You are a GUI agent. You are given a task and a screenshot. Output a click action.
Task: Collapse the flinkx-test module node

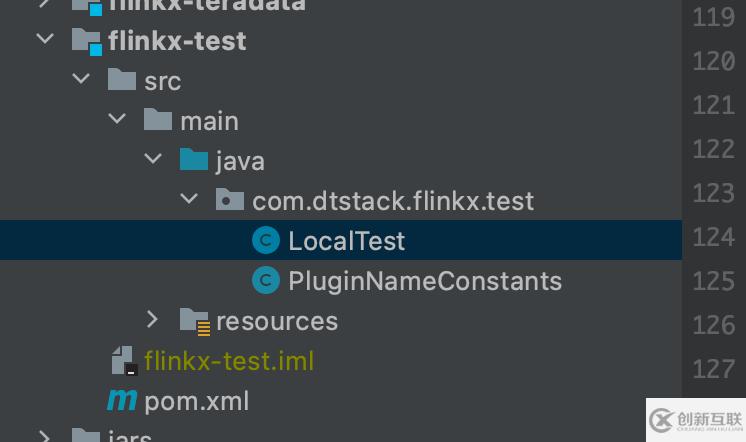44,40
